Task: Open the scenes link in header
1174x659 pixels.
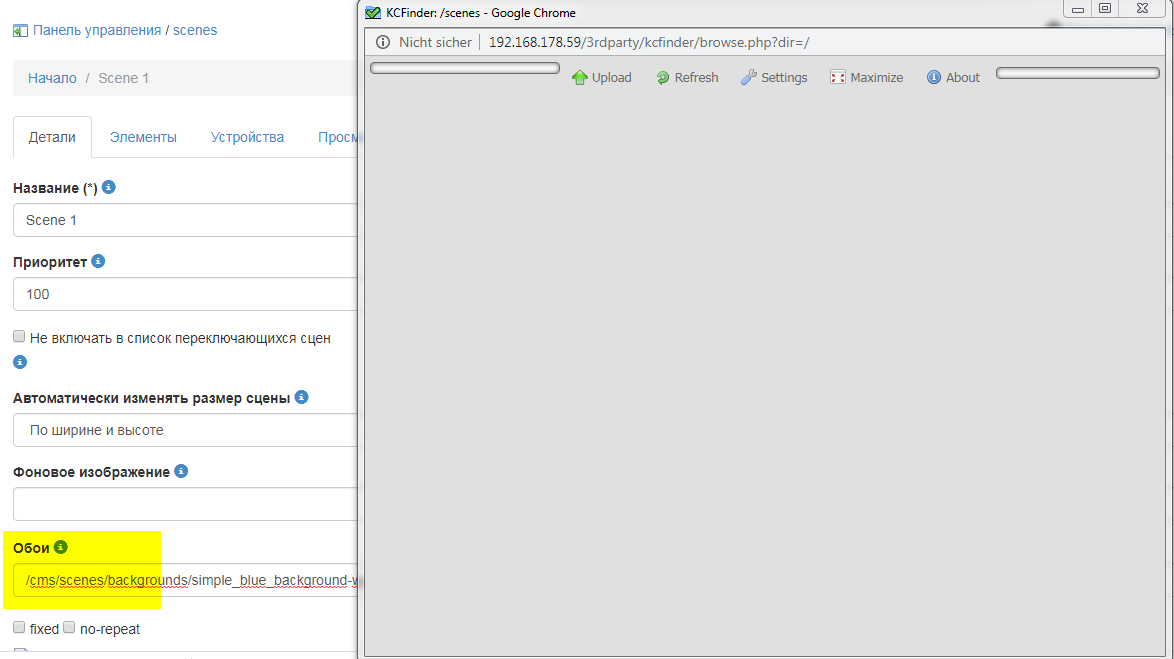Action: (x=195, y=30)
